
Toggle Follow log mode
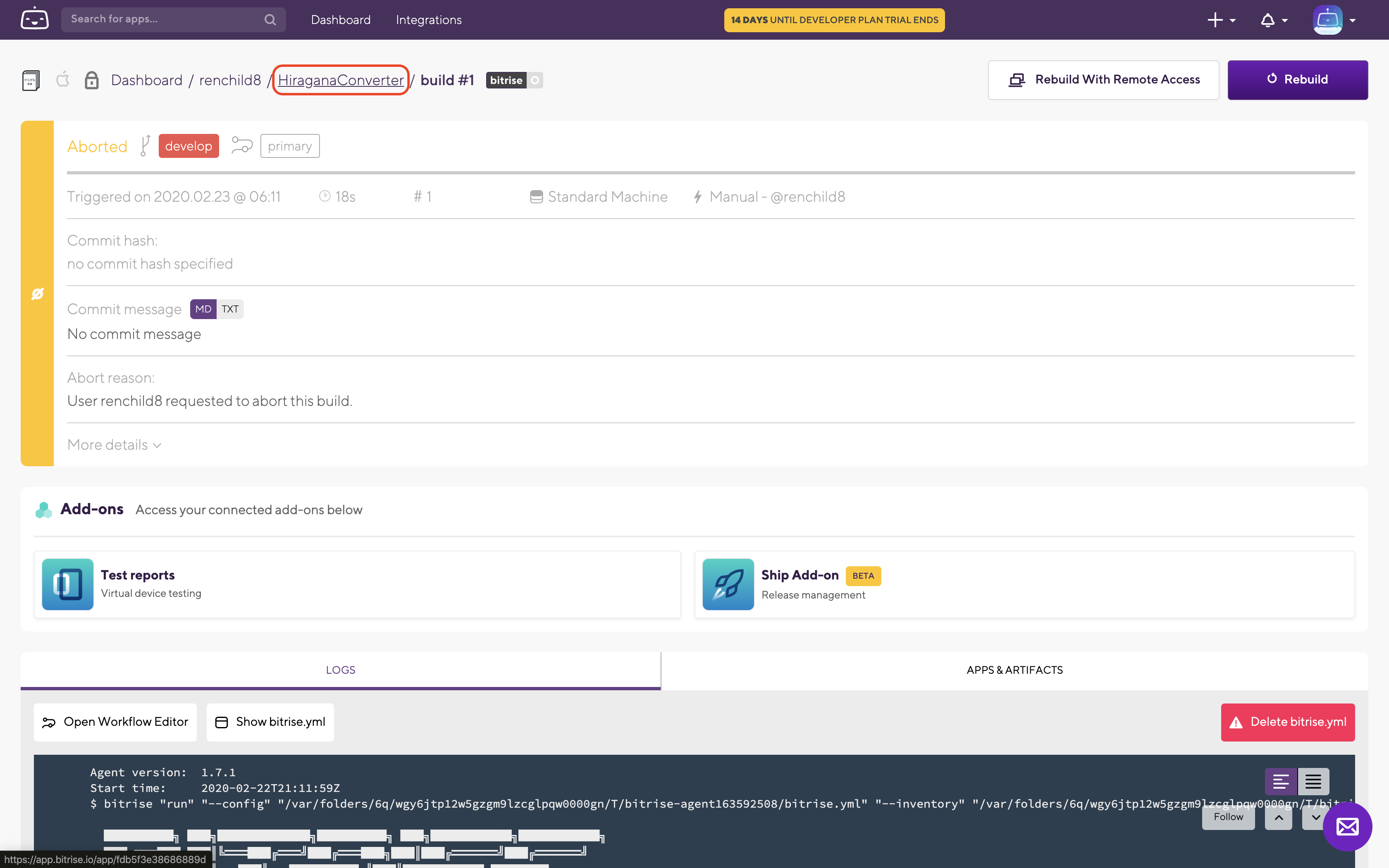pyautogui.click(x=1228, y=817)
